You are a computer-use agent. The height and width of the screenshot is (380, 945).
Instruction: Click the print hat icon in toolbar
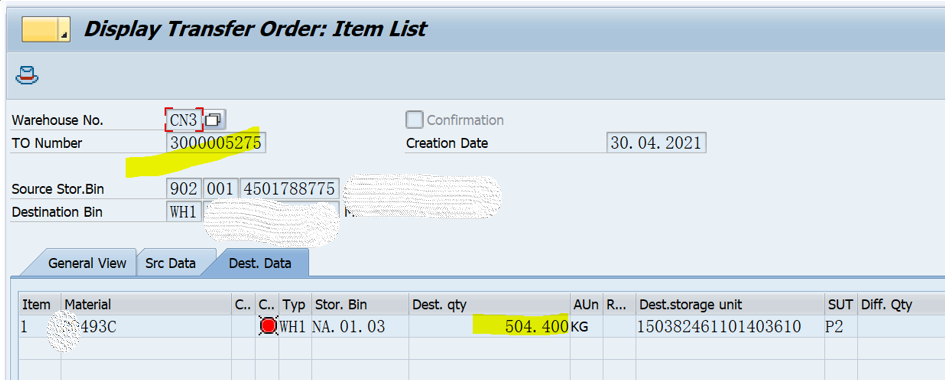[27, 75]
